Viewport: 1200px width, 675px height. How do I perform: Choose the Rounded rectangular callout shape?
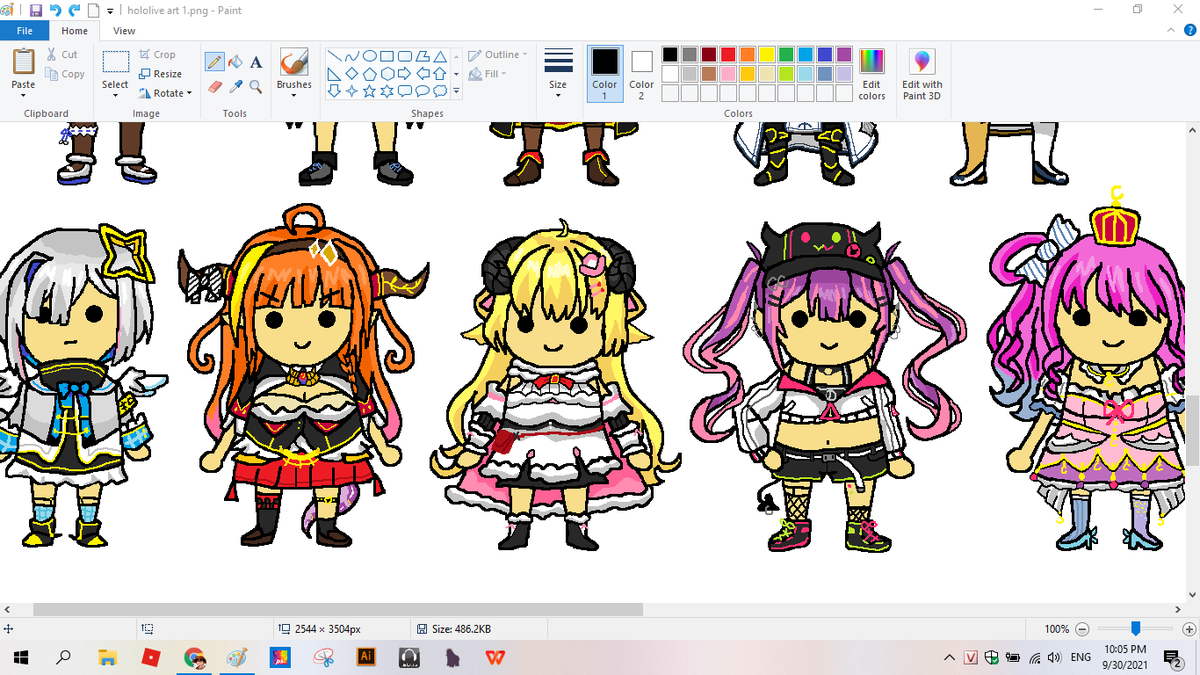(404, 91)
